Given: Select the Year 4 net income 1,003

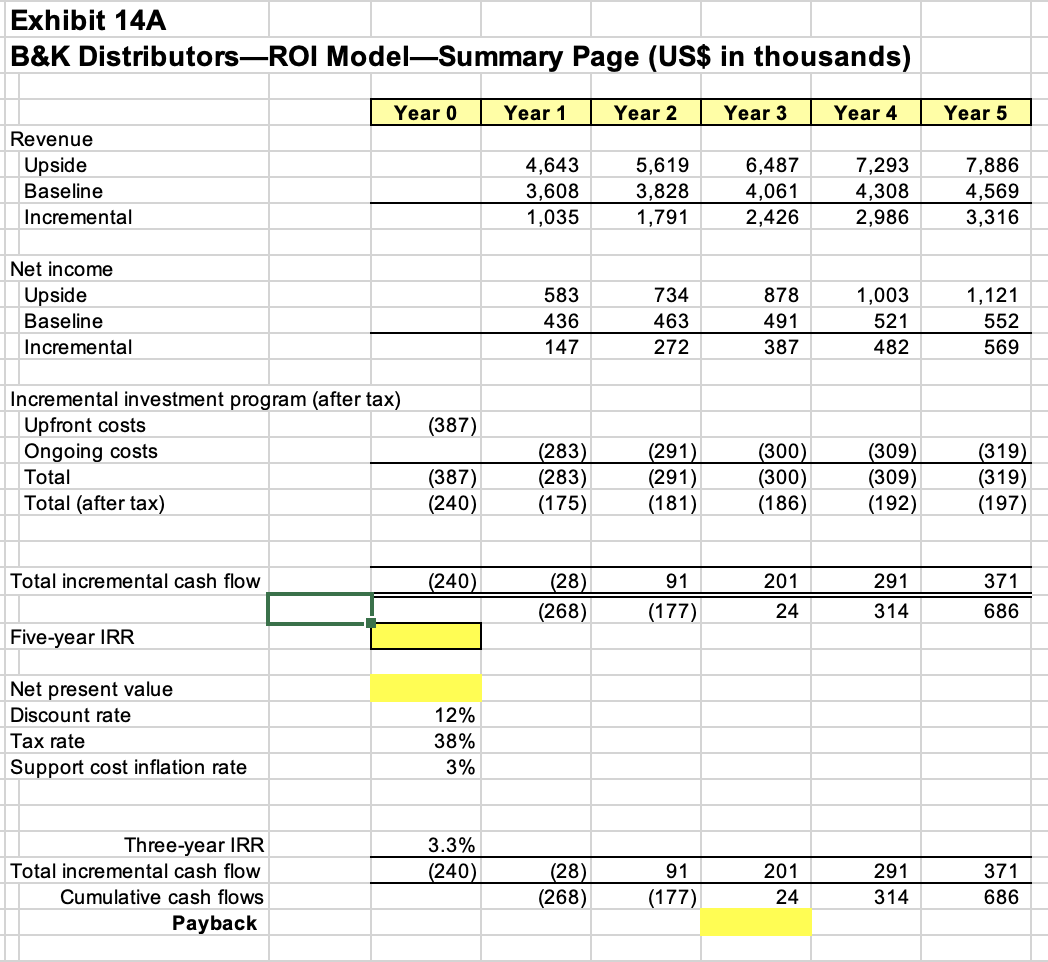Looking at the screenshot, I should 865,294.
